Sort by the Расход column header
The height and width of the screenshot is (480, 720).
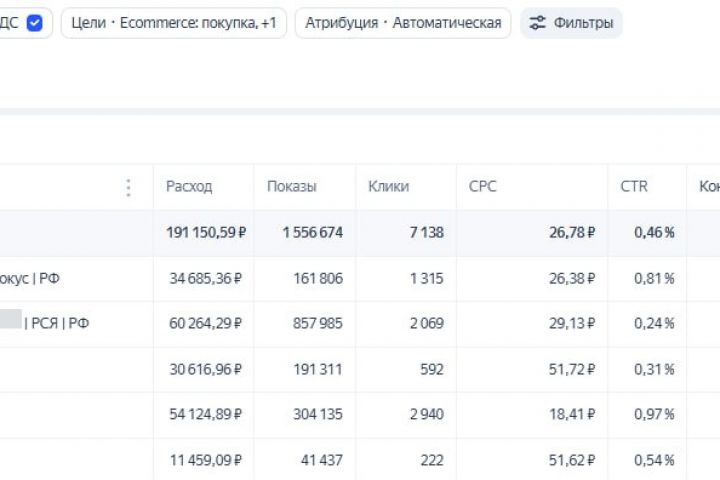click(x=189, y=187)
